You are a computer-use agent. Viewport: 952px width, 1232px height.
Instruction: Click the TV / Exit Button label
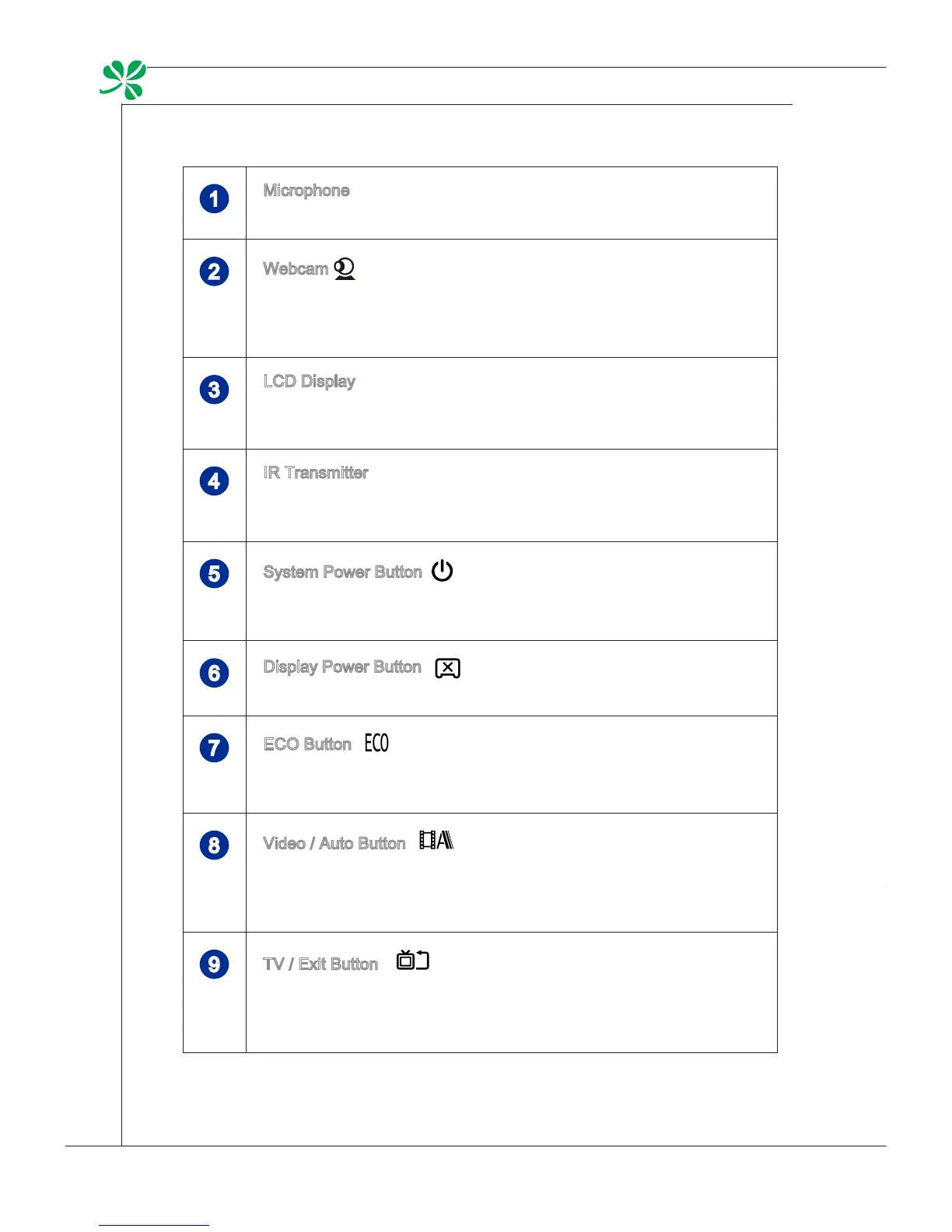[320, 964]
